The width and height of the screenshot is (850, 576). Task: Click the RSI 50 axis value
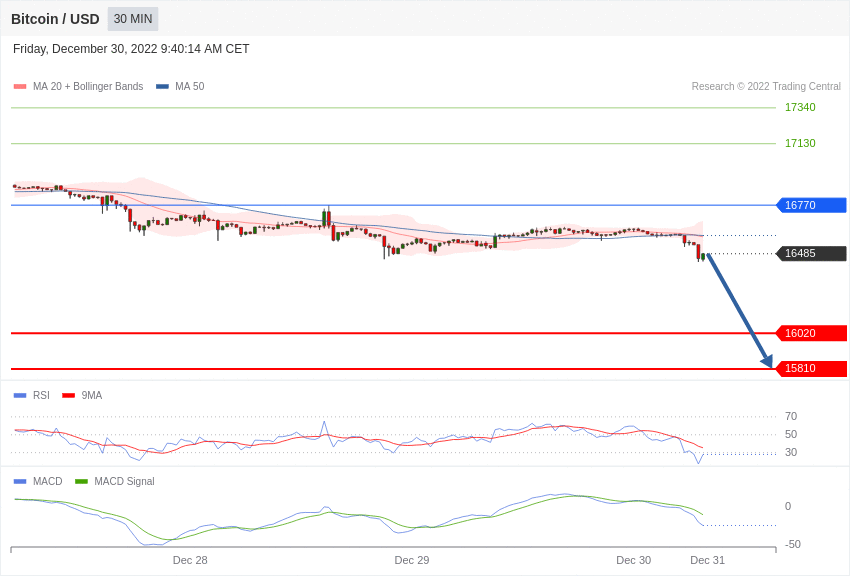(791, 434)
